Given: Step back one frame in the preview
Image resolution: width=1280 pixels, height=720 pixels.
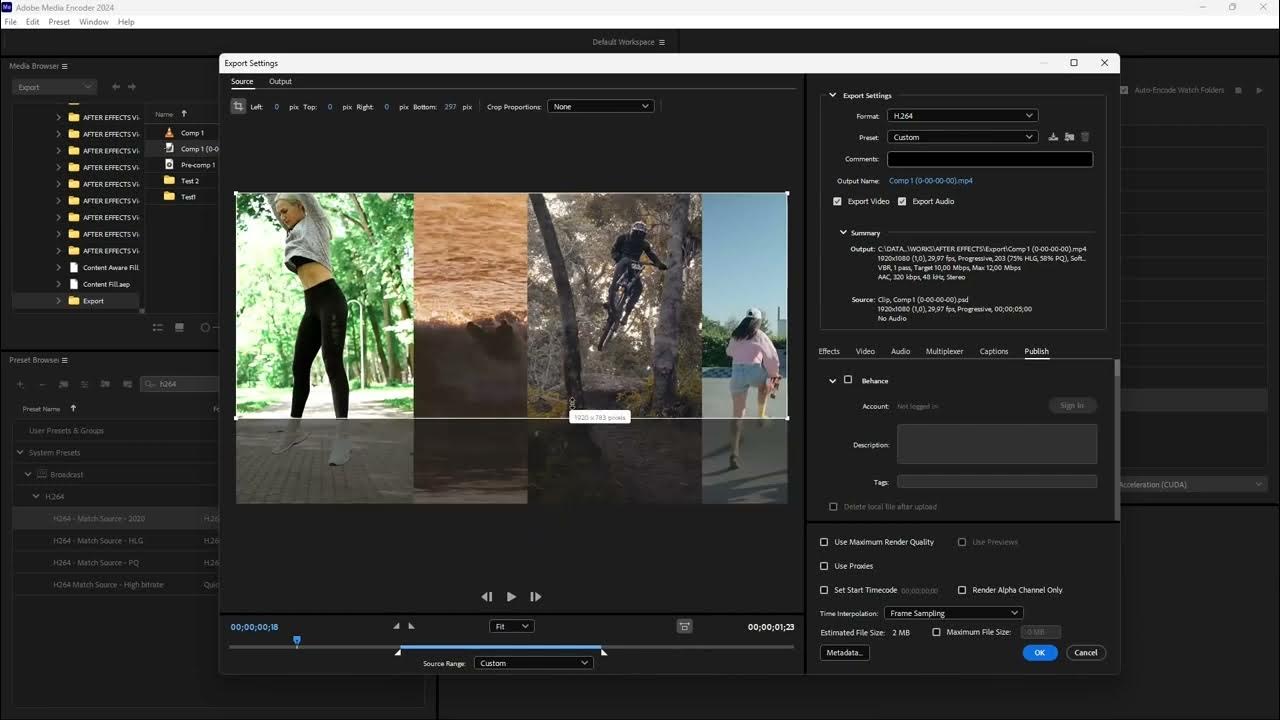Looking at the screenshot, I should pyautogui.click(x=487, y=597).
